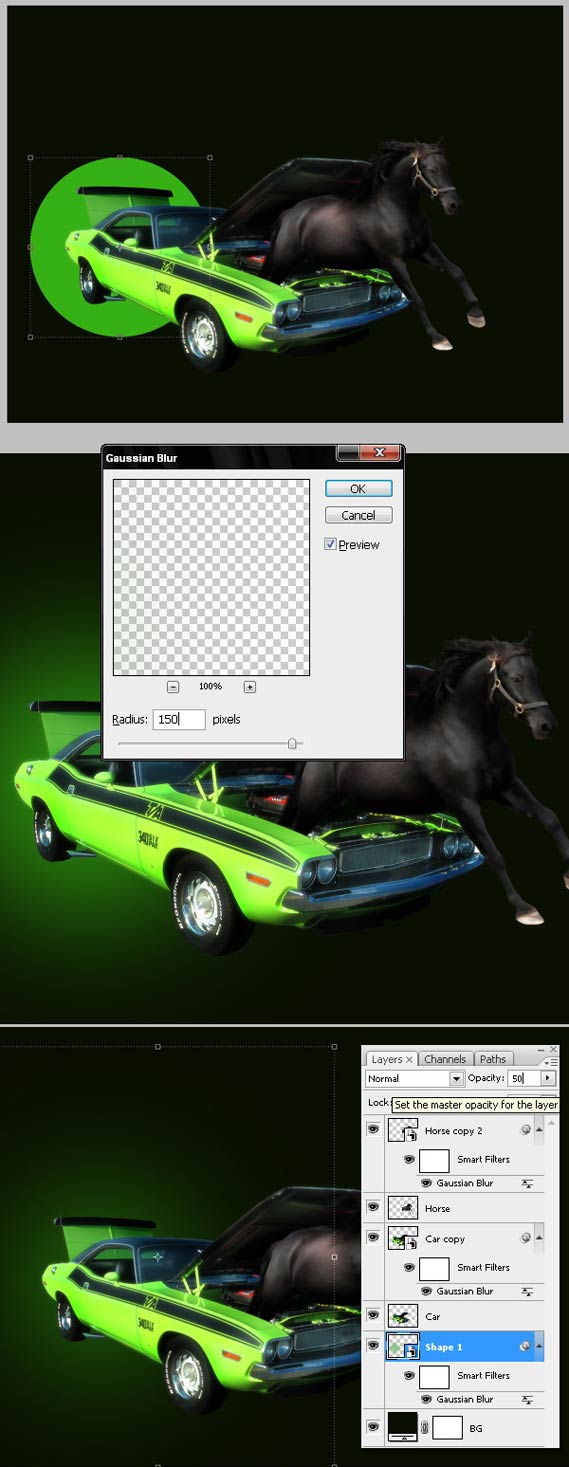Click the Horse copy 2 smart filter indicator icon
569x1467 pixels.
(526, 1130)
